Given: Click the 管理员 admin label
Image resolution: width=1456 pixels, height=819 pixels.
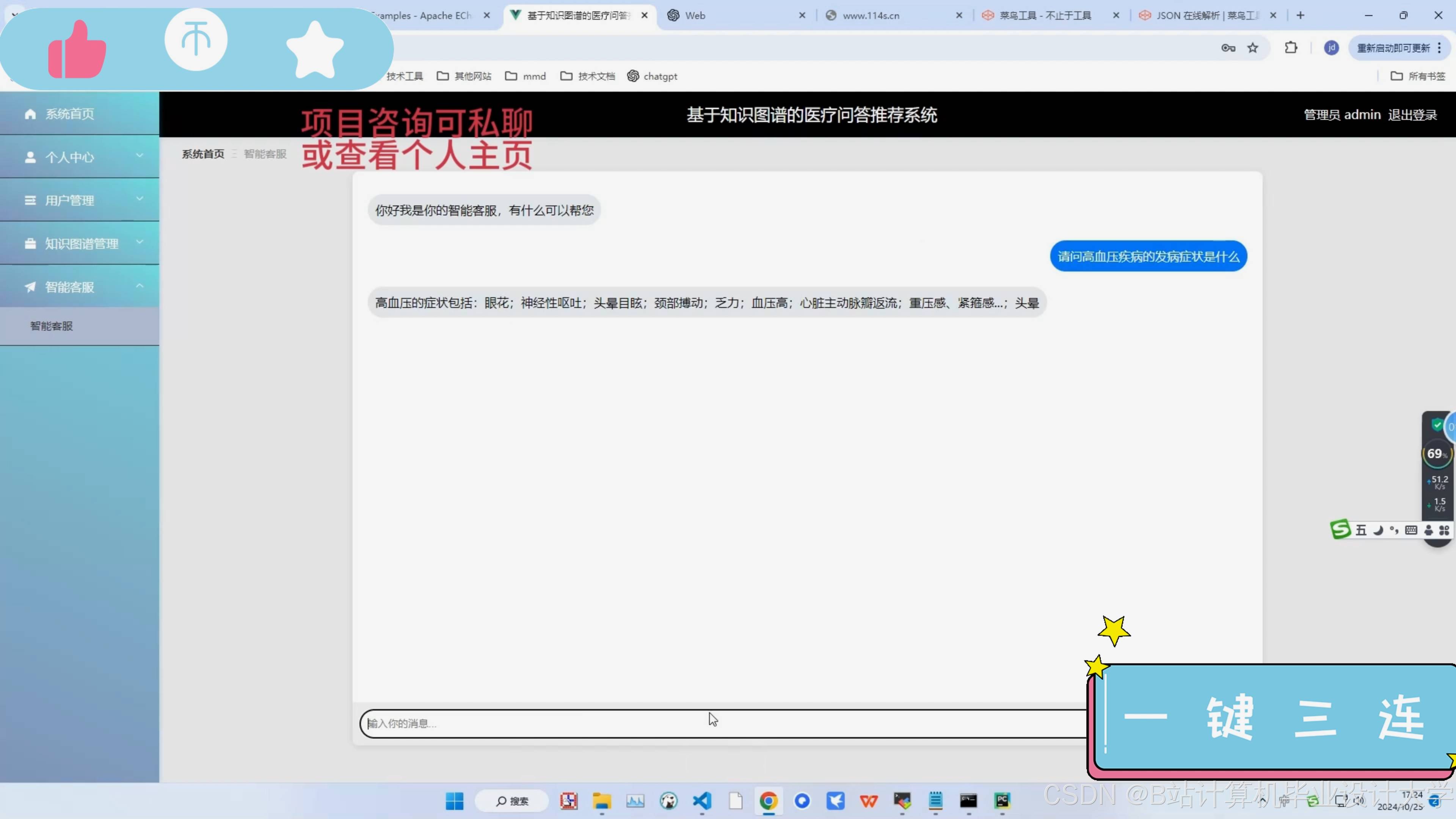Looking at the screenshot, I should click(x=1342, y=115).
